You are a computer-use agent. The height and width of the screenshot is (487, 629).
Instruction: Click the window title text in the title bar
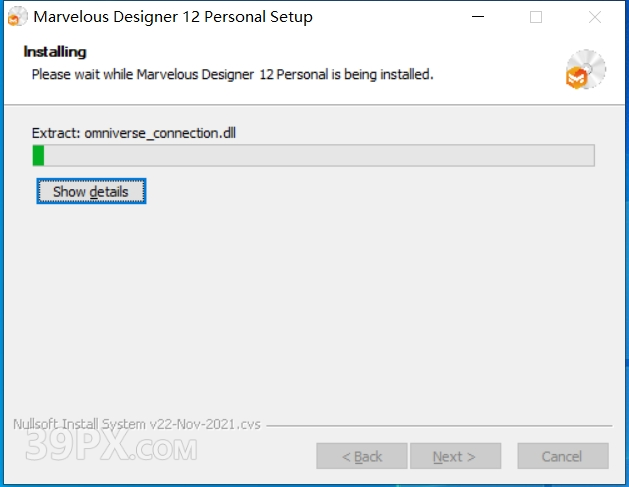pos(173,17)
